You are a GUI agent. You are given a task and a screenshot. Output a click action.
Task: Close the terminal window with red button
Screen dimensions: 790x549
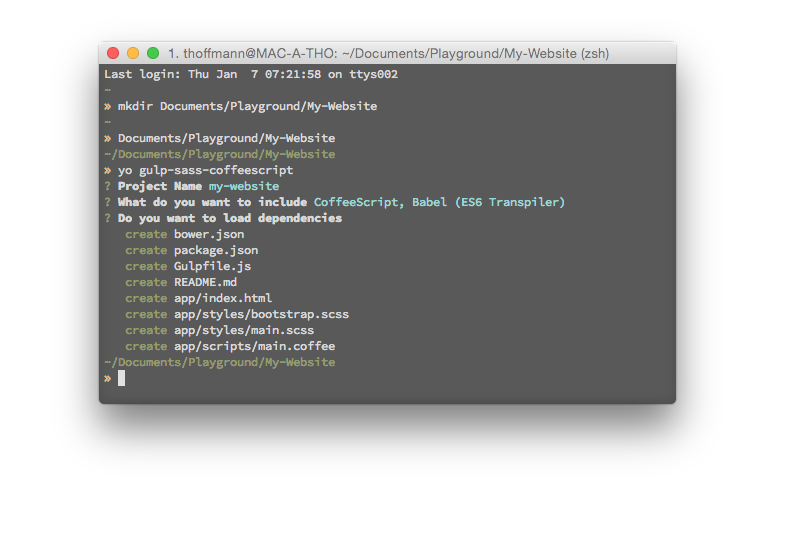pyautogui.click(x=113, y=53)
